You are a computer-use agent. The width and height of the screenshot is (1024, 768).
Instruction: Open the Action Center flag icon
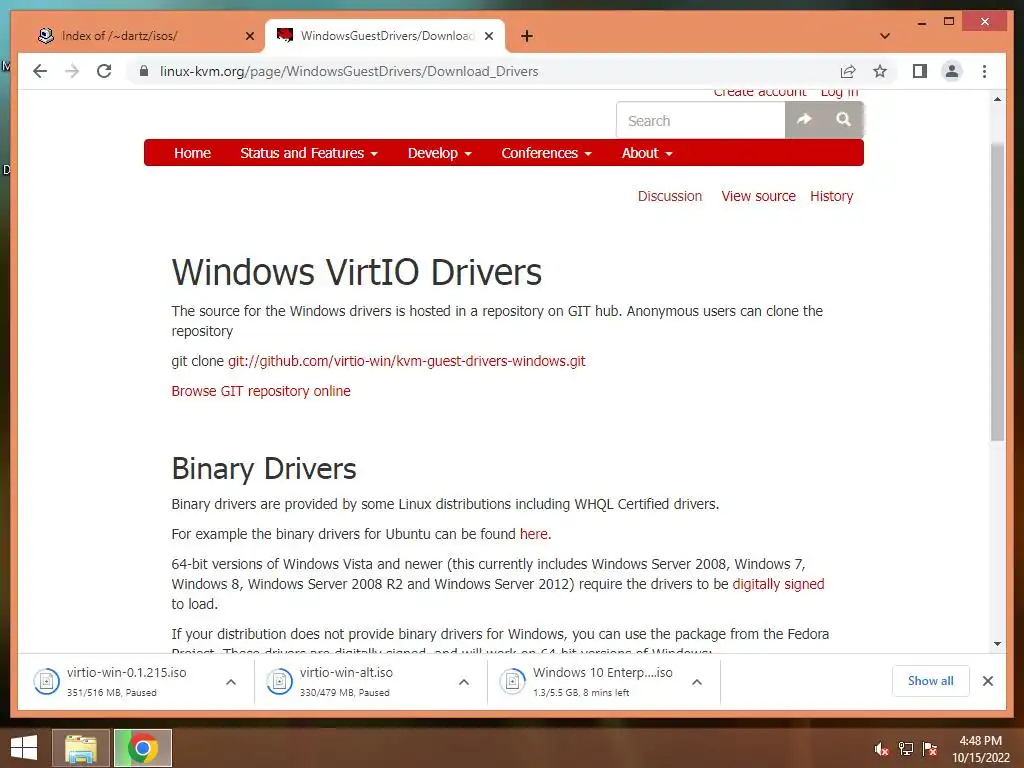(930, 749)
